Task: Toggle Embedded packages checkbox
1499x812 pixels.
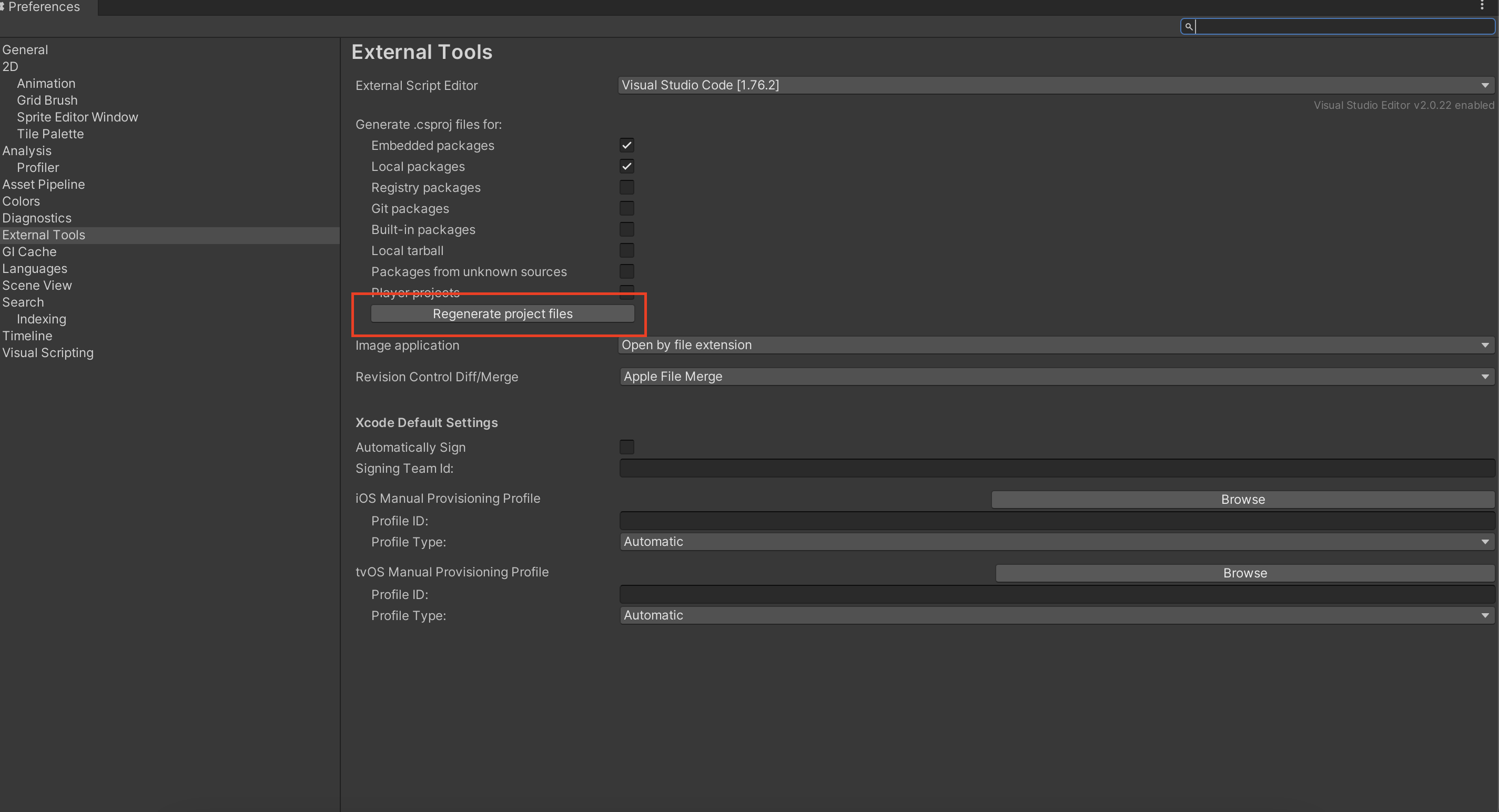Action: coord(627,145)
